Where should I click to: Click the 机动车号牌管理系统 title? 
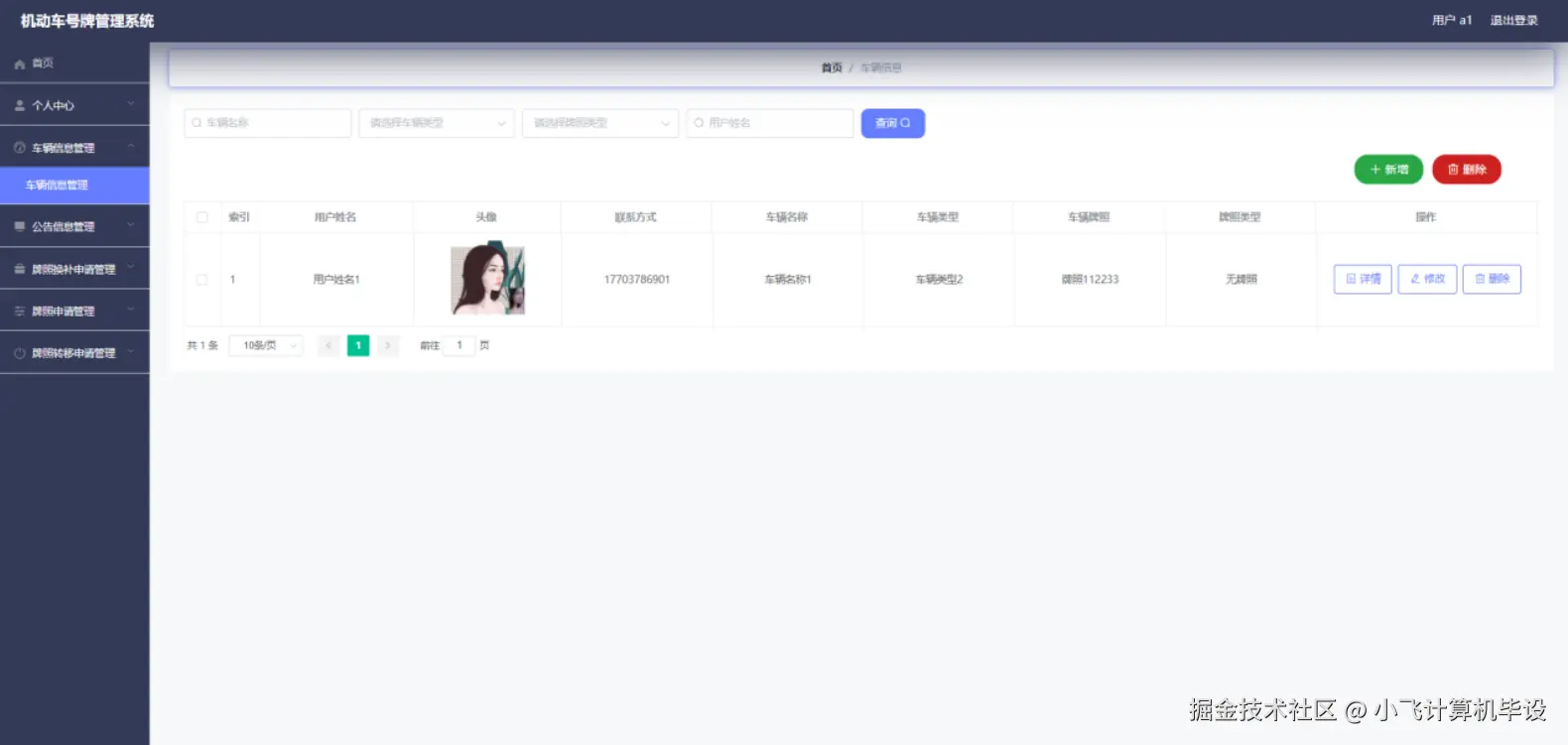87,21
